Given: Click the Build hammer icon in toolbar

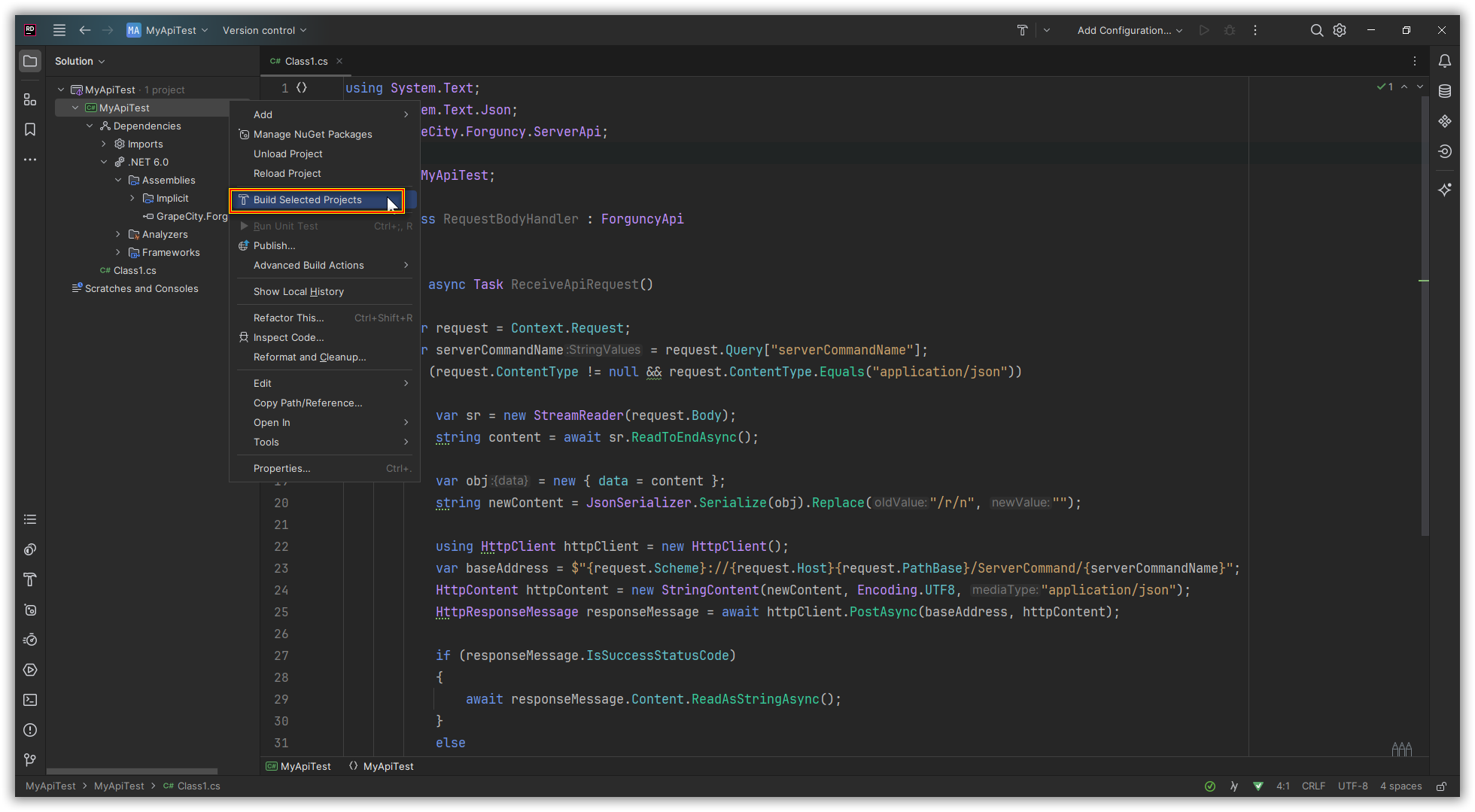Looking at the screenshot, I should click(1022, 30).
